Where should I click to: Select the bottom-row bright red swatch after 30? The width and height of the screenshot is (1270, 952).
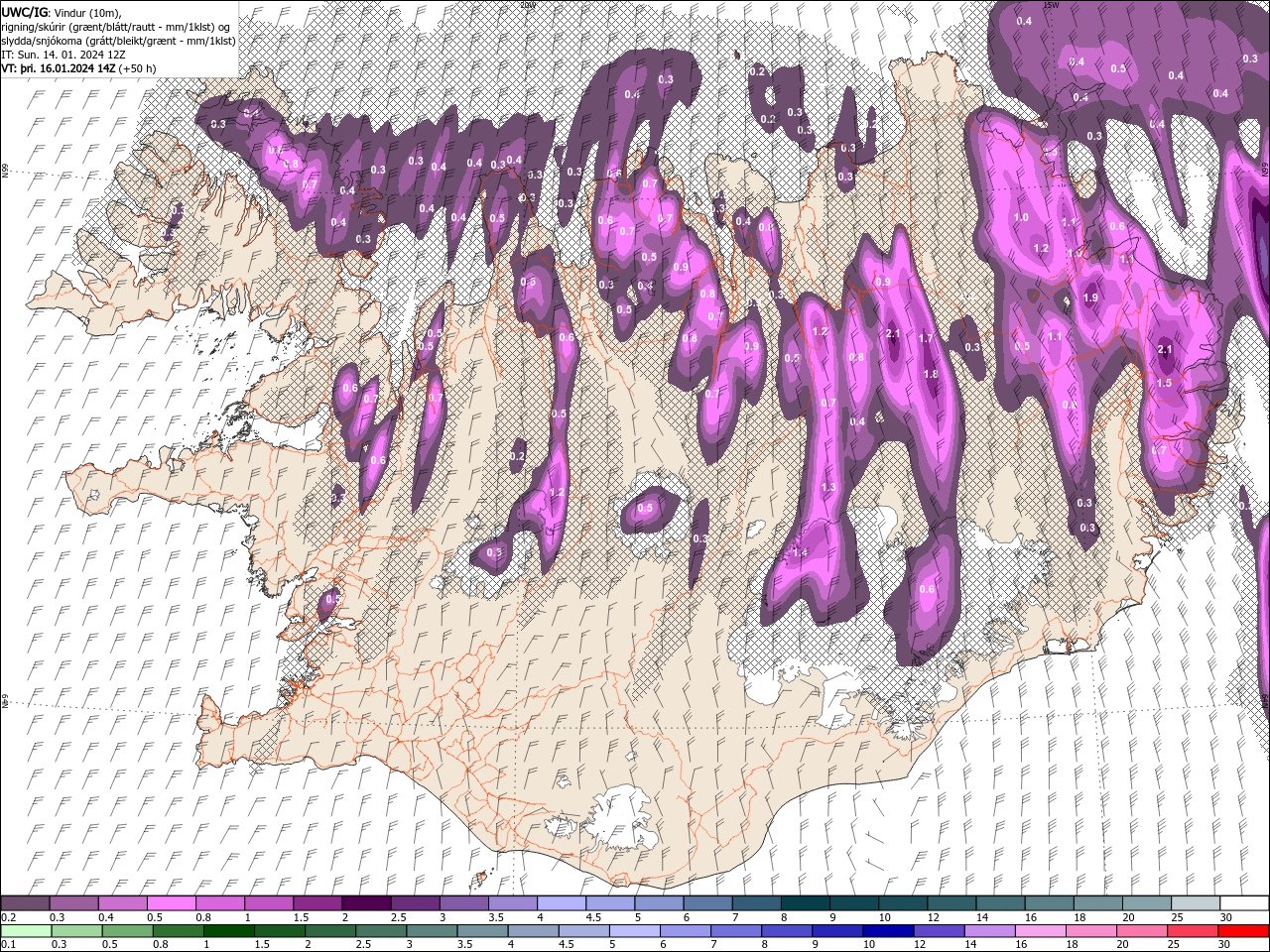[1244, 930]
